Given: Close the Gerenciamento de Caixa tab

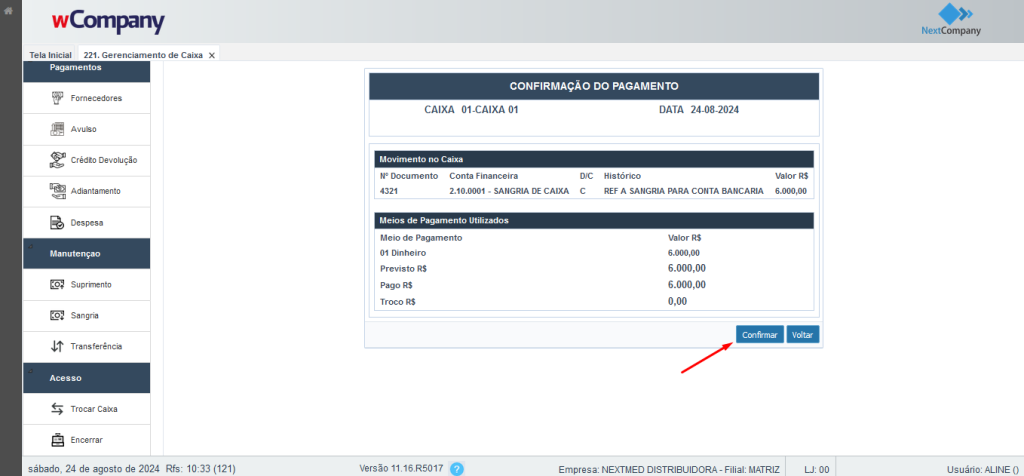Looking at the screenshot, I should pyautogui.click(x=211, y=55).
